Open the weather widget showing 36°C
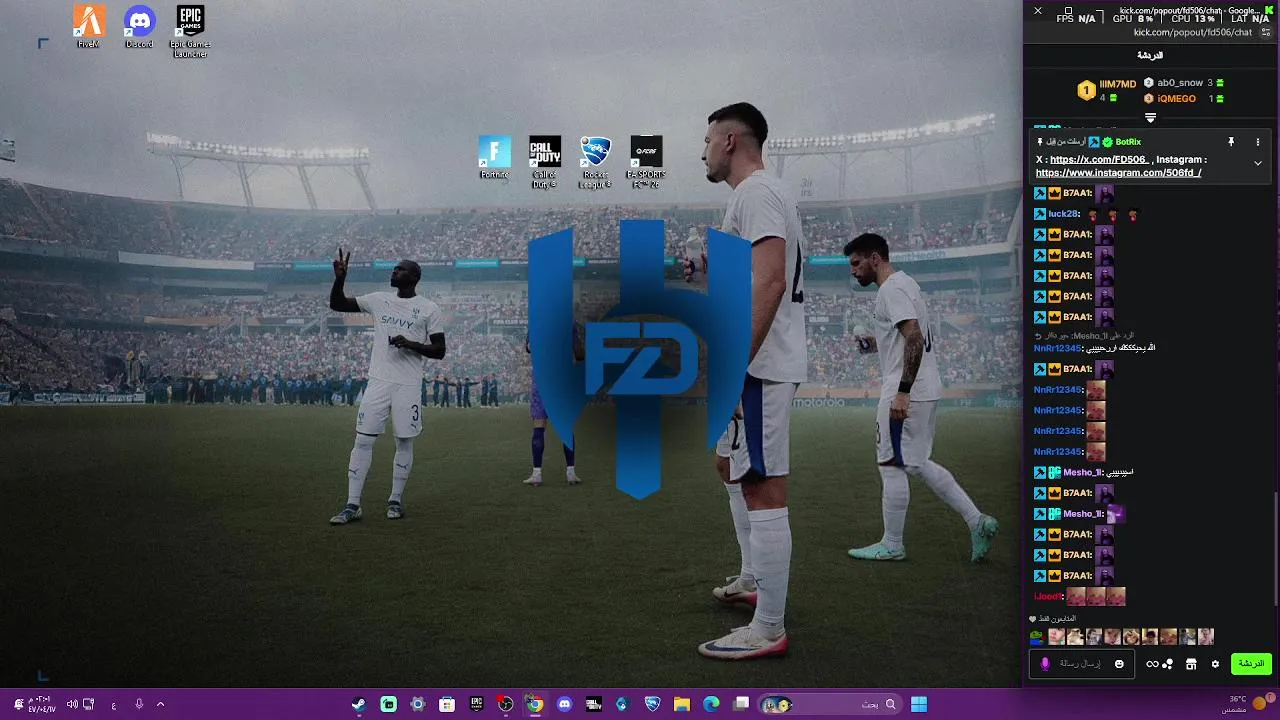Image resolution: width=1280 pixels, height=720 pixels. [x=1248, y=704]
